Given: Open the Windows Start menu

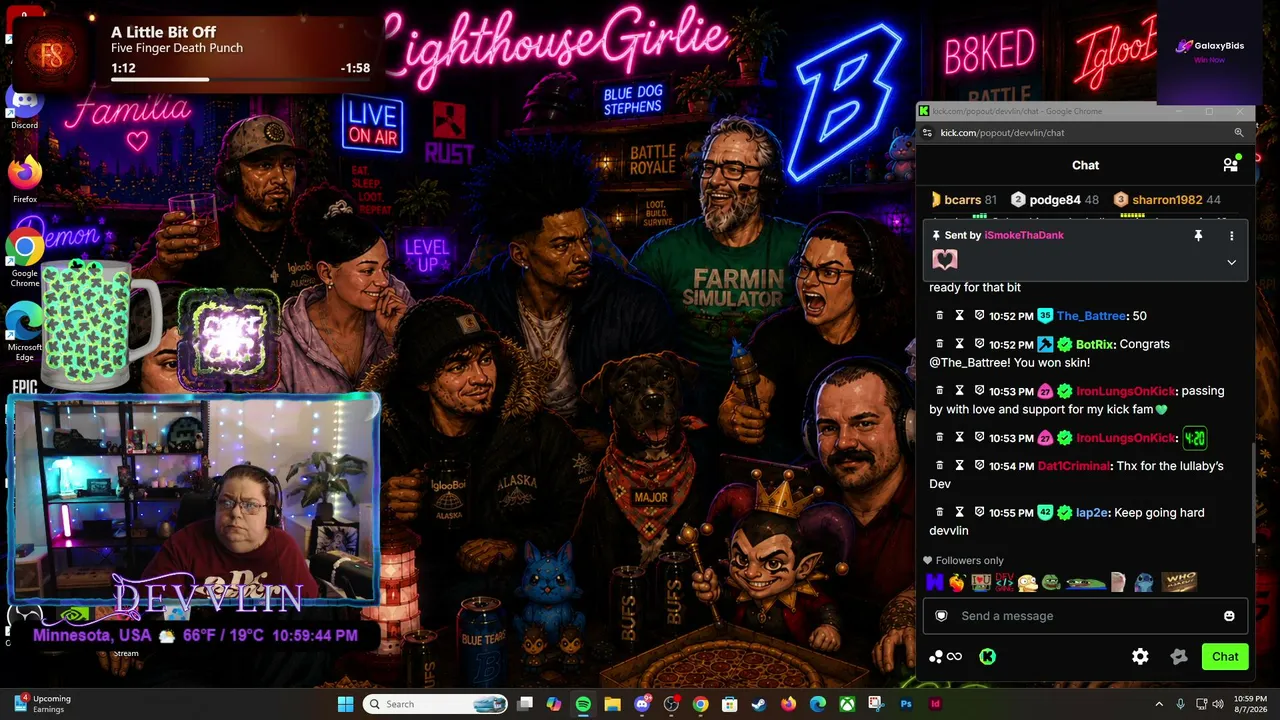Looking at the screenshot, I should point(345,704).
